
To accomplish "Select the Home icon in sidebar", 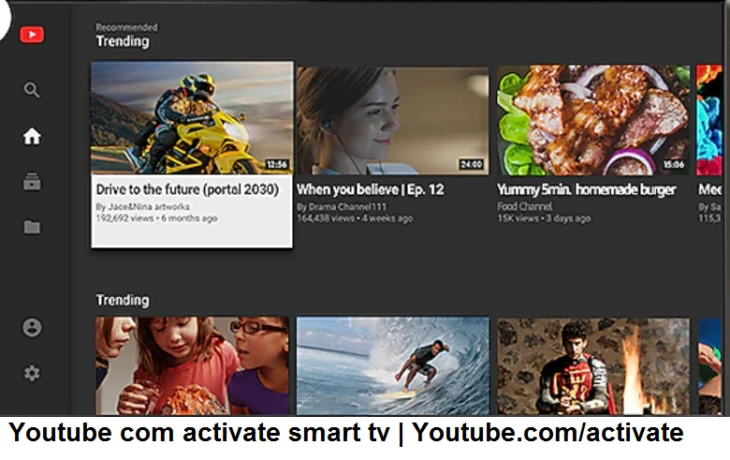I will (32, 137).
